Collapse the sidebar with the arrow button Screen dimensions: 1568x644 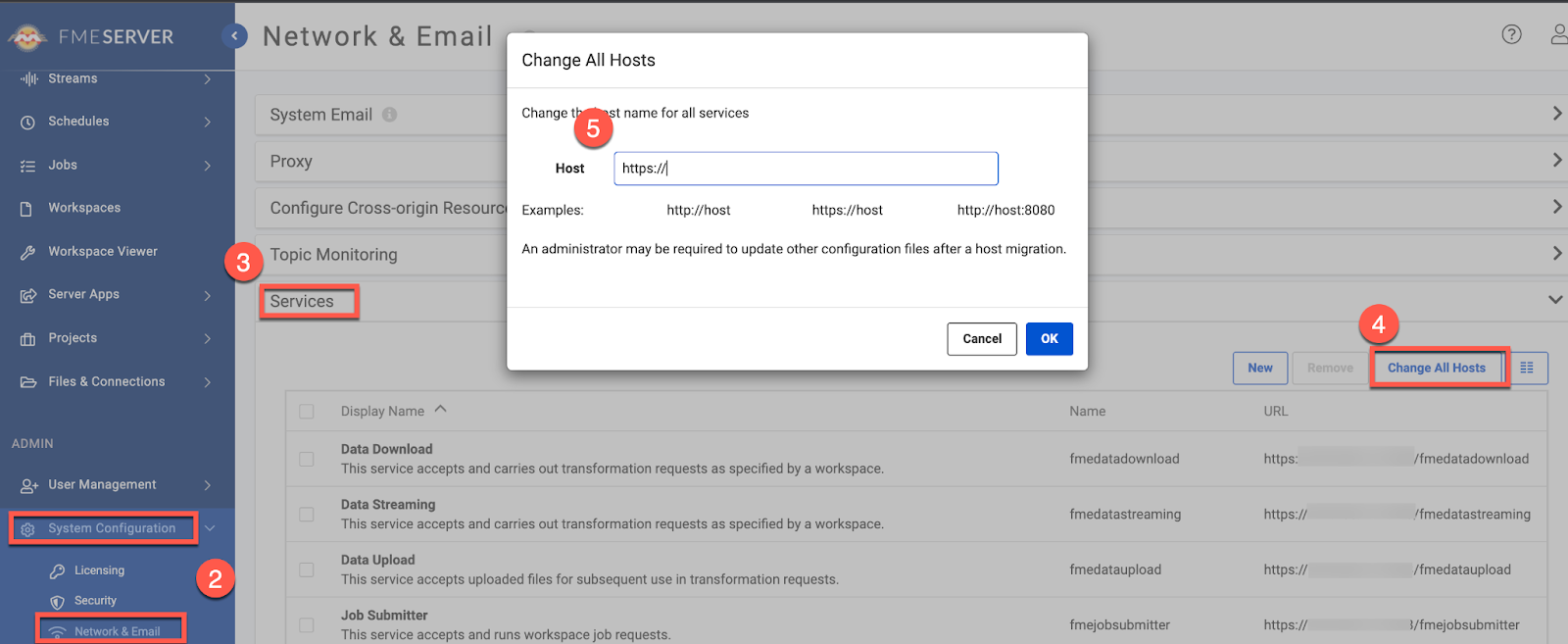pyautogui.click(x=234, y=36)
